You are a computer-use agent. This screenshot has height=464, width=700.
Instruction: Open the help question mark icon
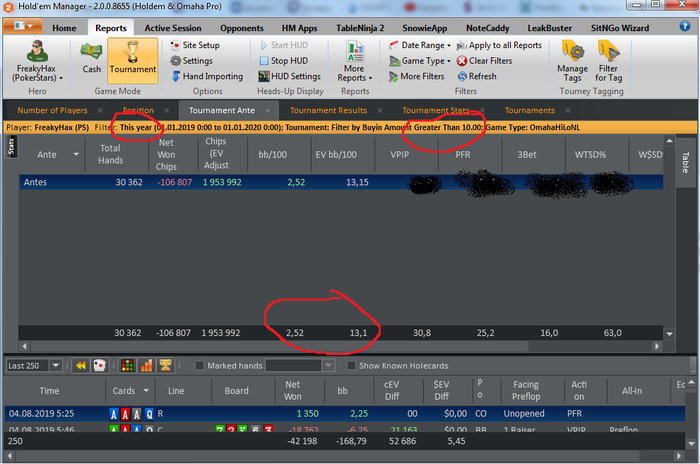[685, 26]
